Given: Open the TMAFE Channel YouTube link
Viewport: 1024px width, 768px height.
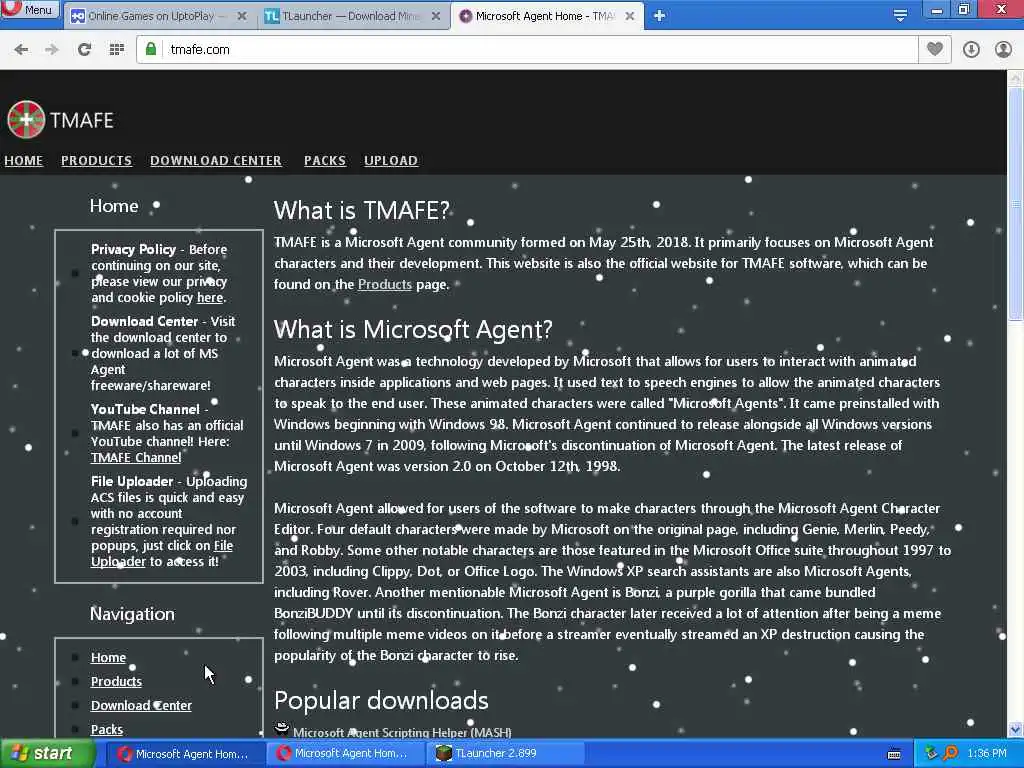Looking at the screenshot, I should (136, 458).
